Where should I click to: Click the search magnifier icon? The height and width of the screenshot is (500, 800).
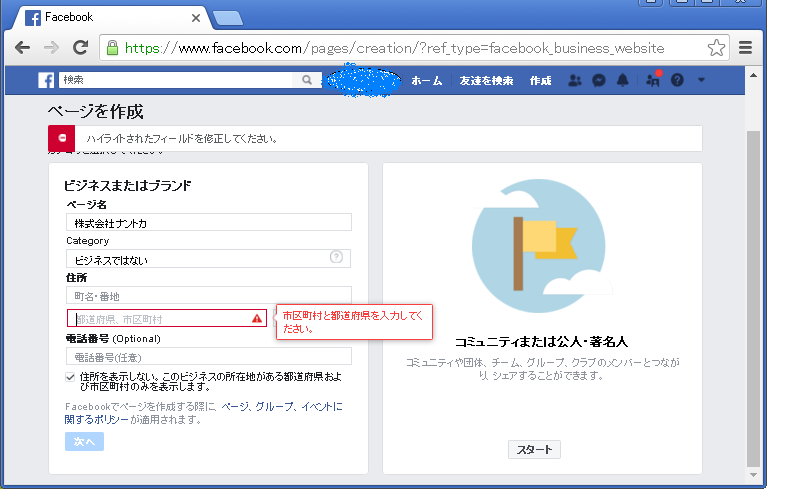[x=307, y=80]
